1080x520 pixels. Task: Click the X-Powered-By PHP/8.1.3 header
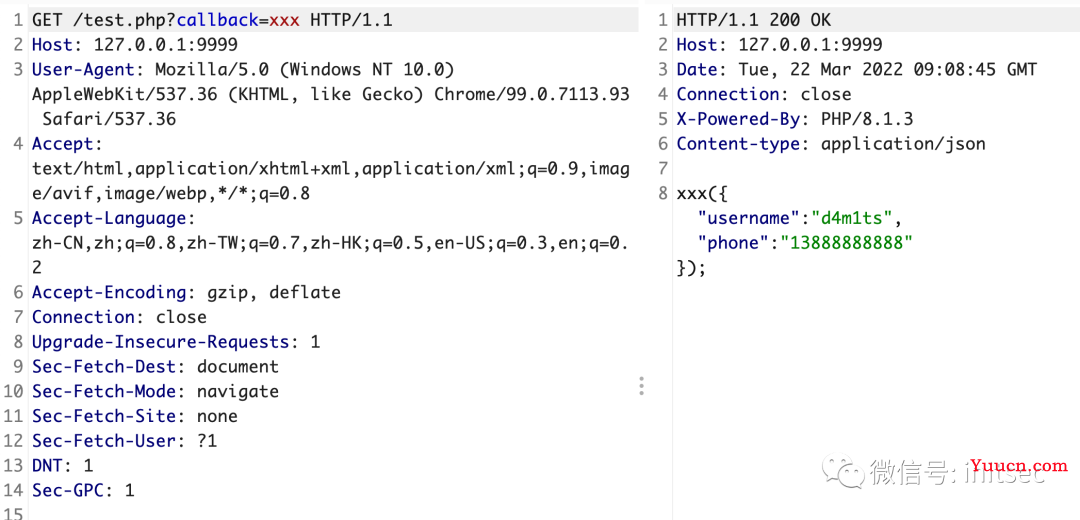point(795,119)
